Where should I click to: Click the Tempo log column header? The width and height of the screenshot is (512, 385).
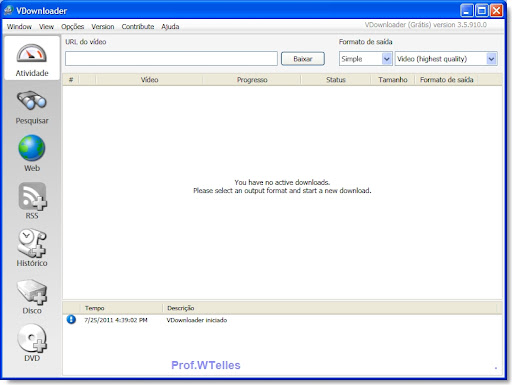[121, 308]
